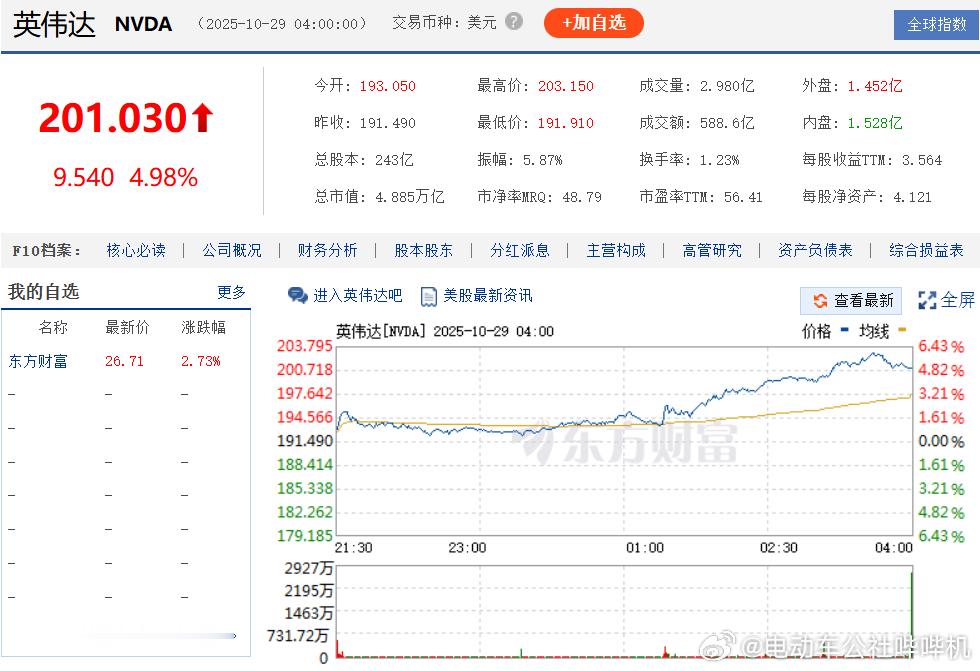
Task: Click the 名称 column header
Action: pos(53,327)
